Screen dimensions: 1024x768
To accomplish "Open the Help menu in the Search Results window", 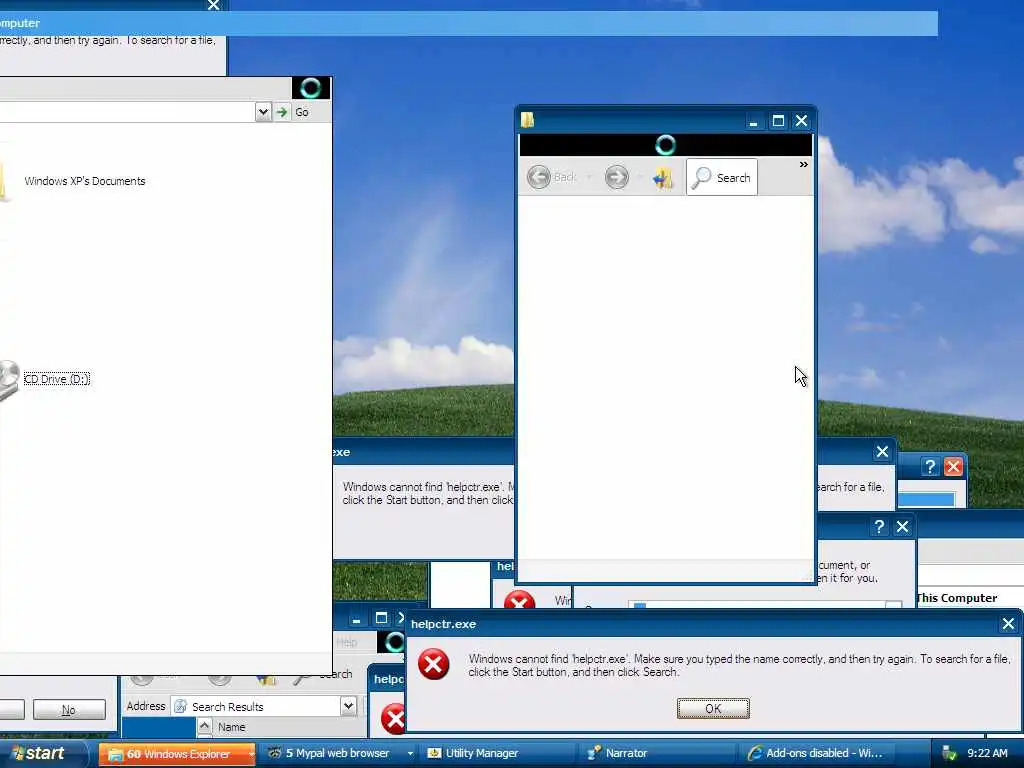I will pos(347,643).
